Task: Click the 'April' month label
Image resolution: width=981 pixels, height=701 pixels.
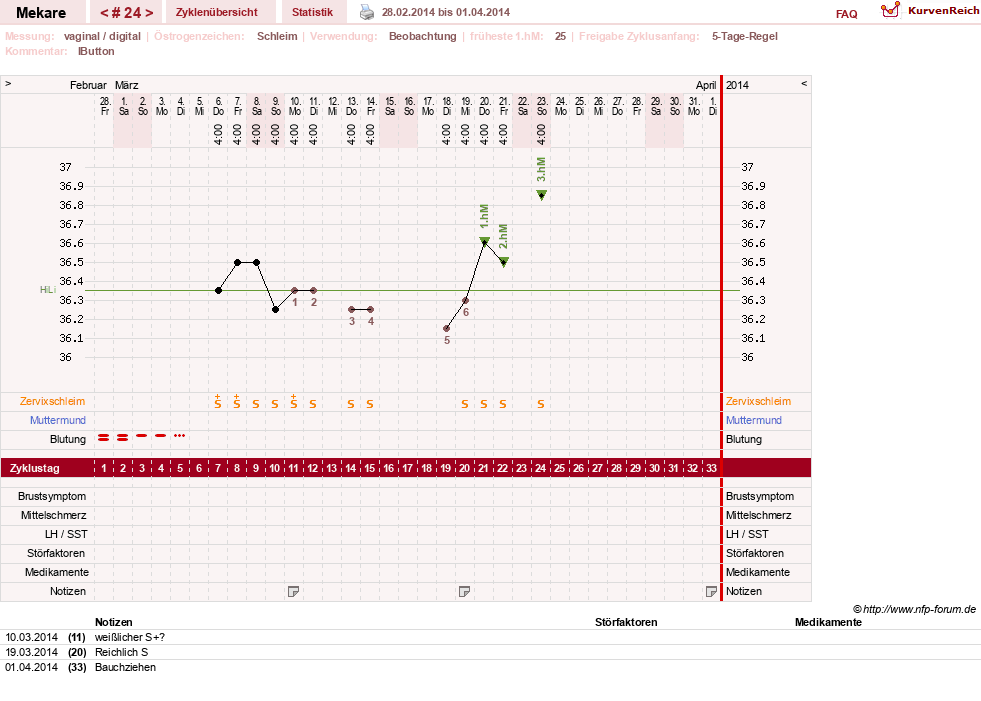Action: 706,85
